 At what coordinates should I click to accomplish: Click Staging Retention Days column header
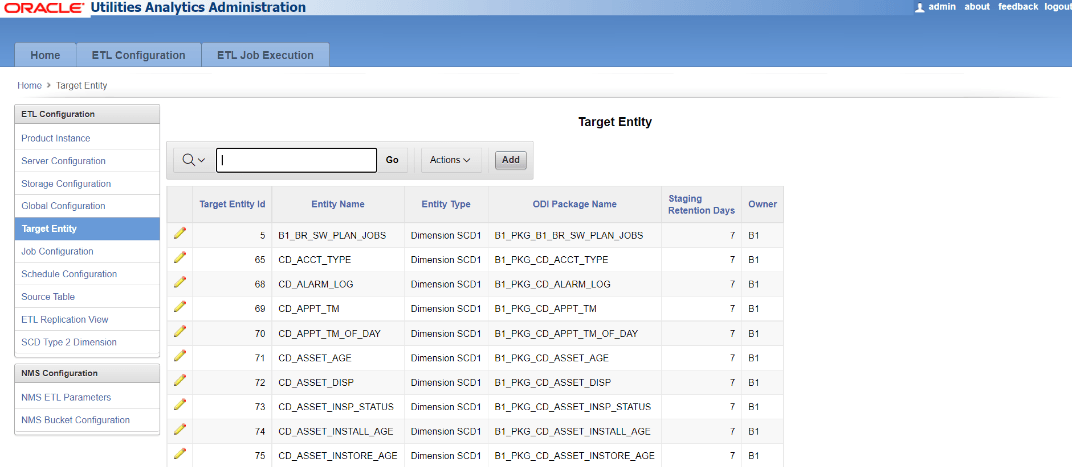coord(701,204)
